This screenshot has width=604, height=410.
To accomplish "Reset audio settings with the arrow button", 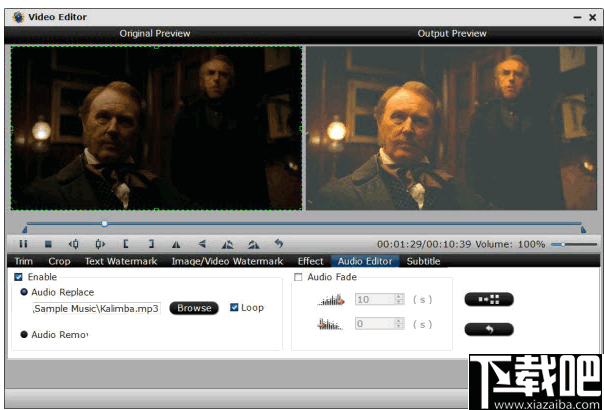I will (489, 329).
